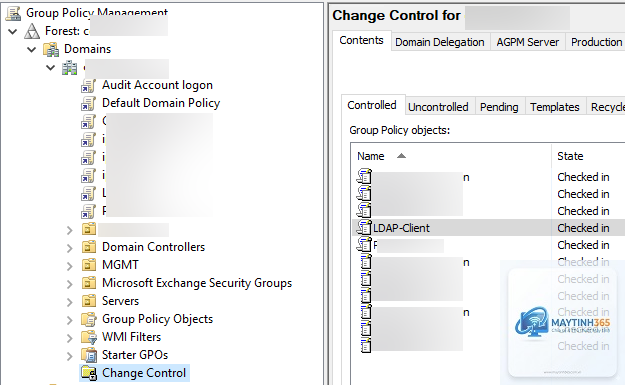
Task: Select Domain Controllers in the tree
Action: pyautogui.click(x=153, y=247)
